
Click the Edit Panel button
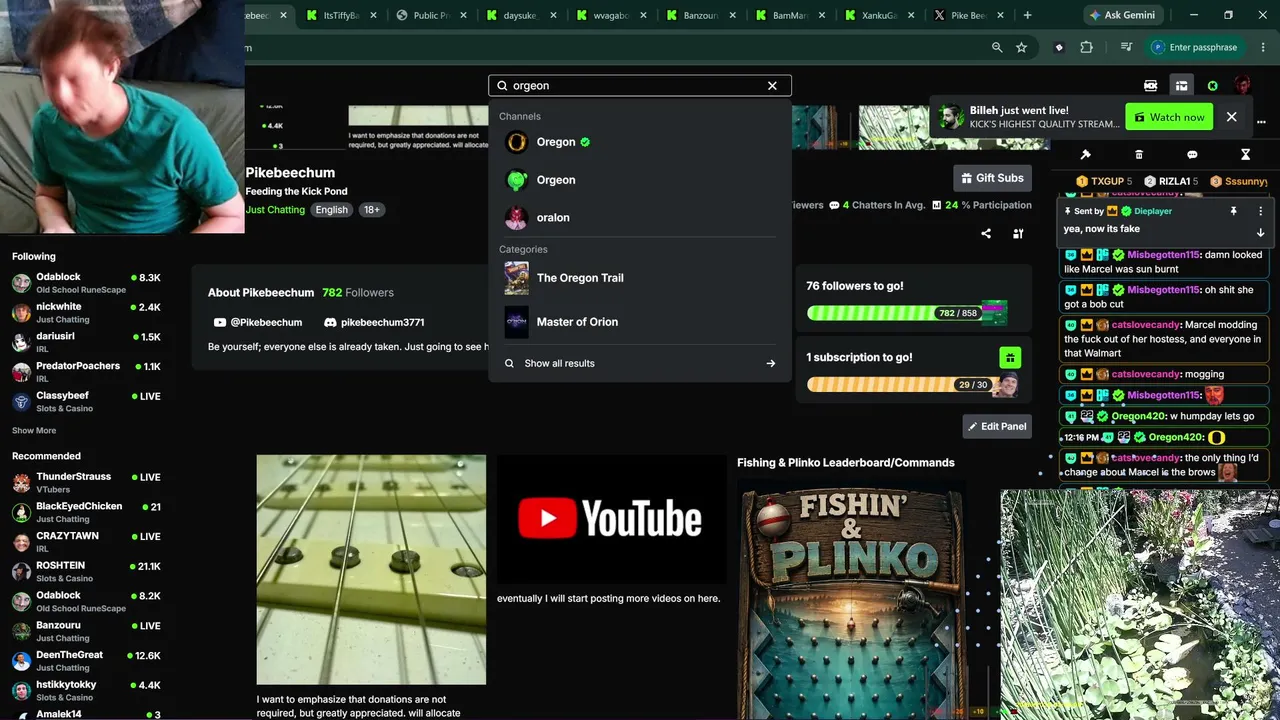pos(997,426)
